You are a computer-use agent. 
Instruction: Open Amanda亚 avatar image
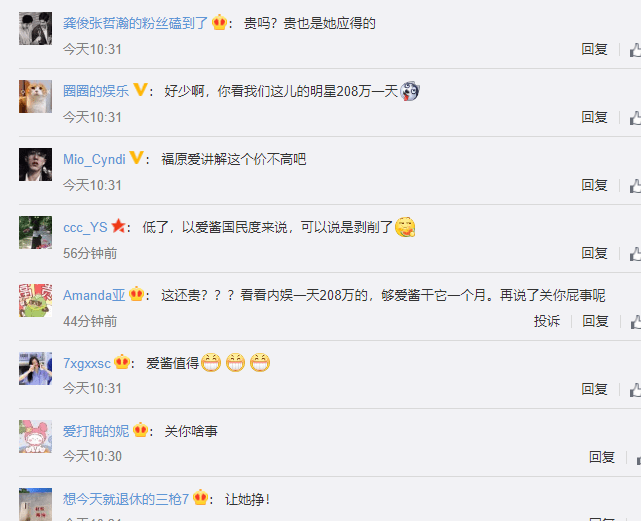36,300
